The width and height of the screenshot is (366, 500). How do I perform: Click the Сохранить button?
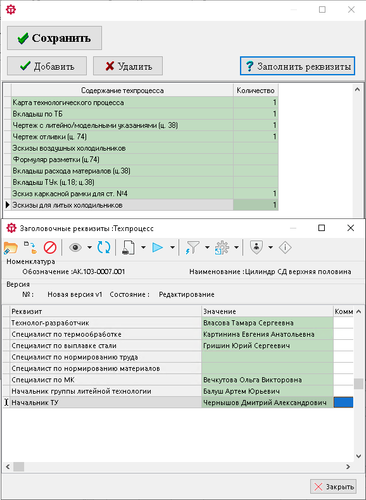[54, 38]
